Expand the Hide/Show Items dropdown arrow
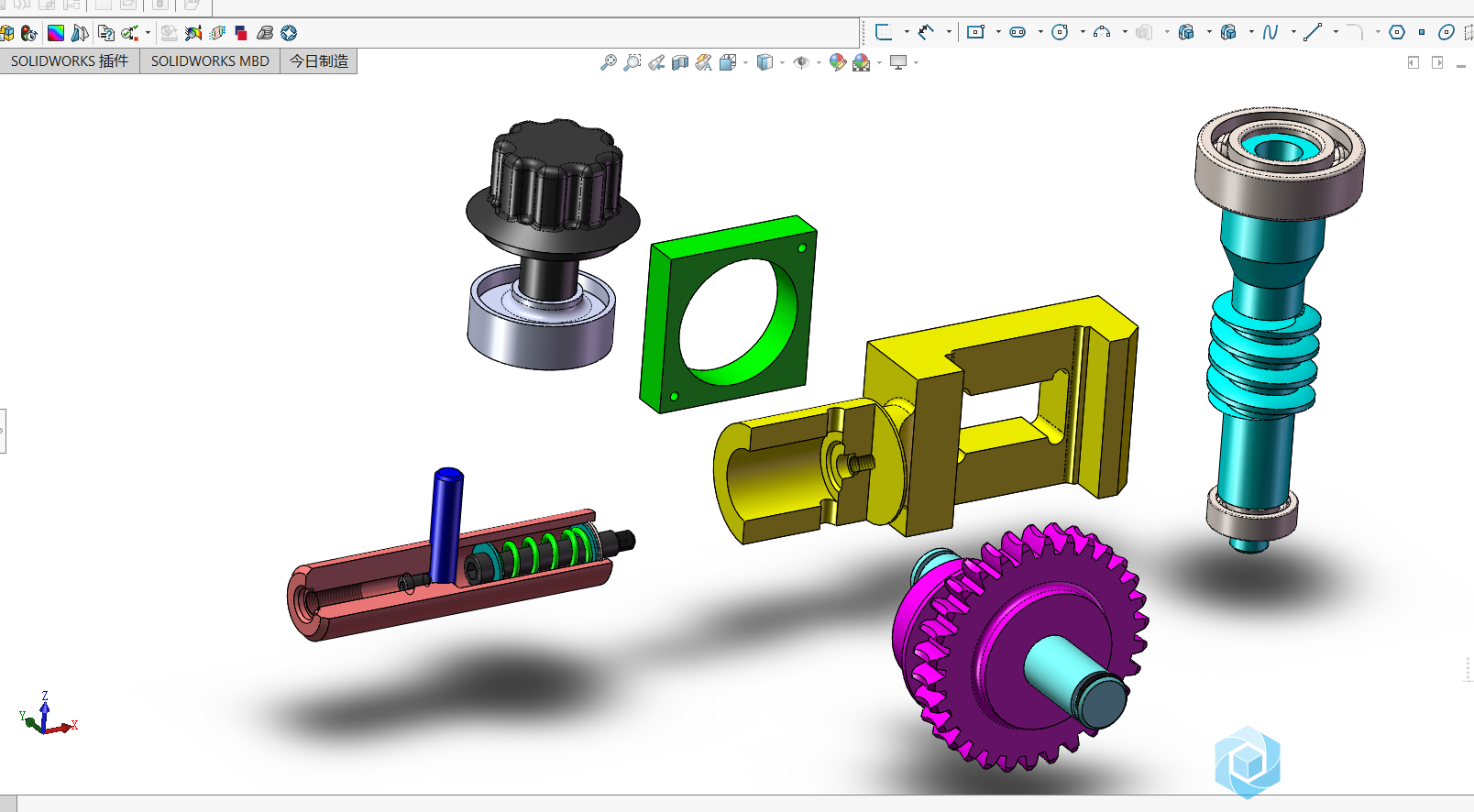Viewport: 1474px width, 812px height. (819, 62)
